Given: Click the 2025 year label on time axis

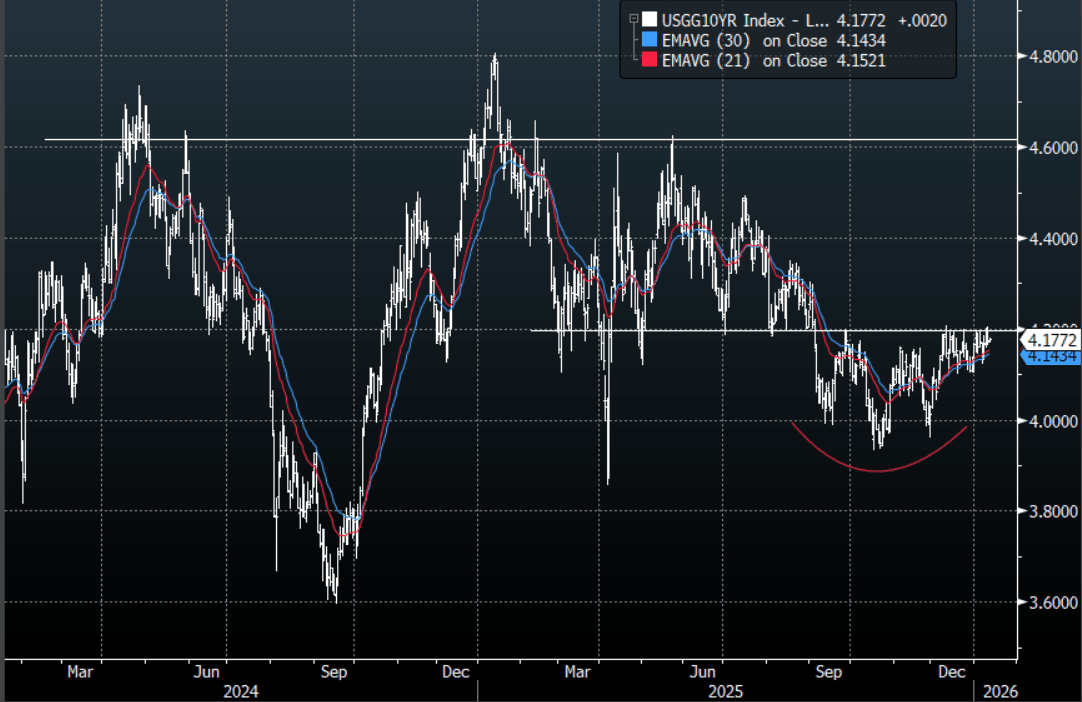Looking at the screenshot, I should click(x=721, y=691).
